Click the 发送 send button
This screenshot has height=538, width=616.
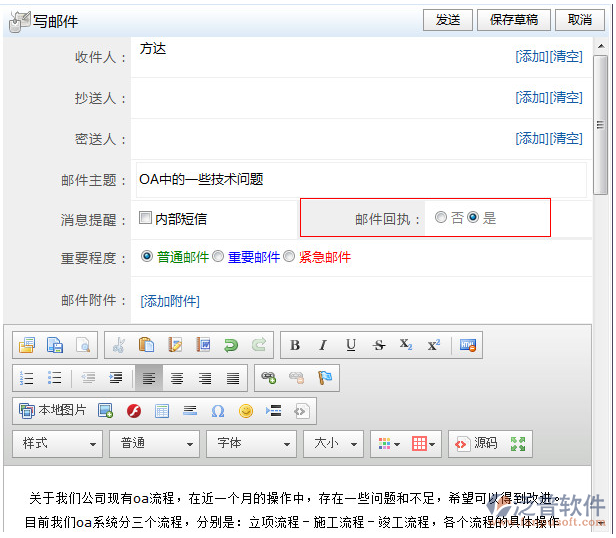coord(448,20)
